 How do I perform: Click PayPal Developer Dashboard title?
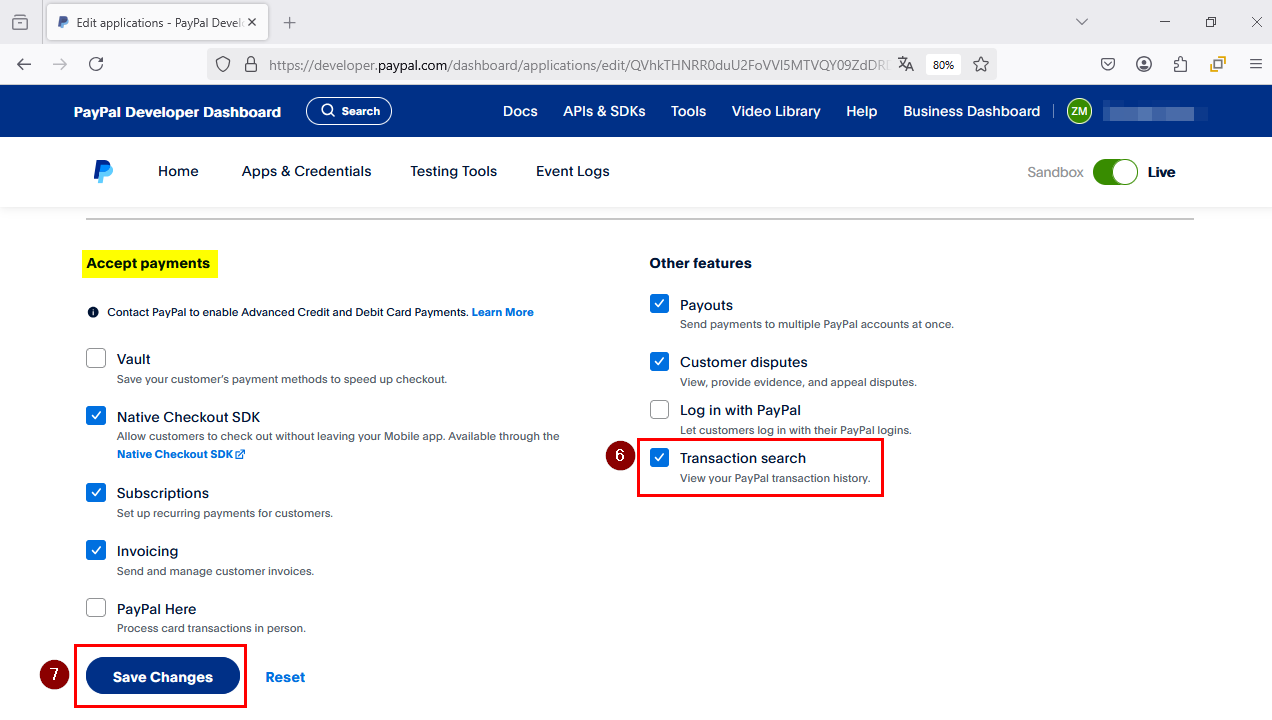[177, 112]
